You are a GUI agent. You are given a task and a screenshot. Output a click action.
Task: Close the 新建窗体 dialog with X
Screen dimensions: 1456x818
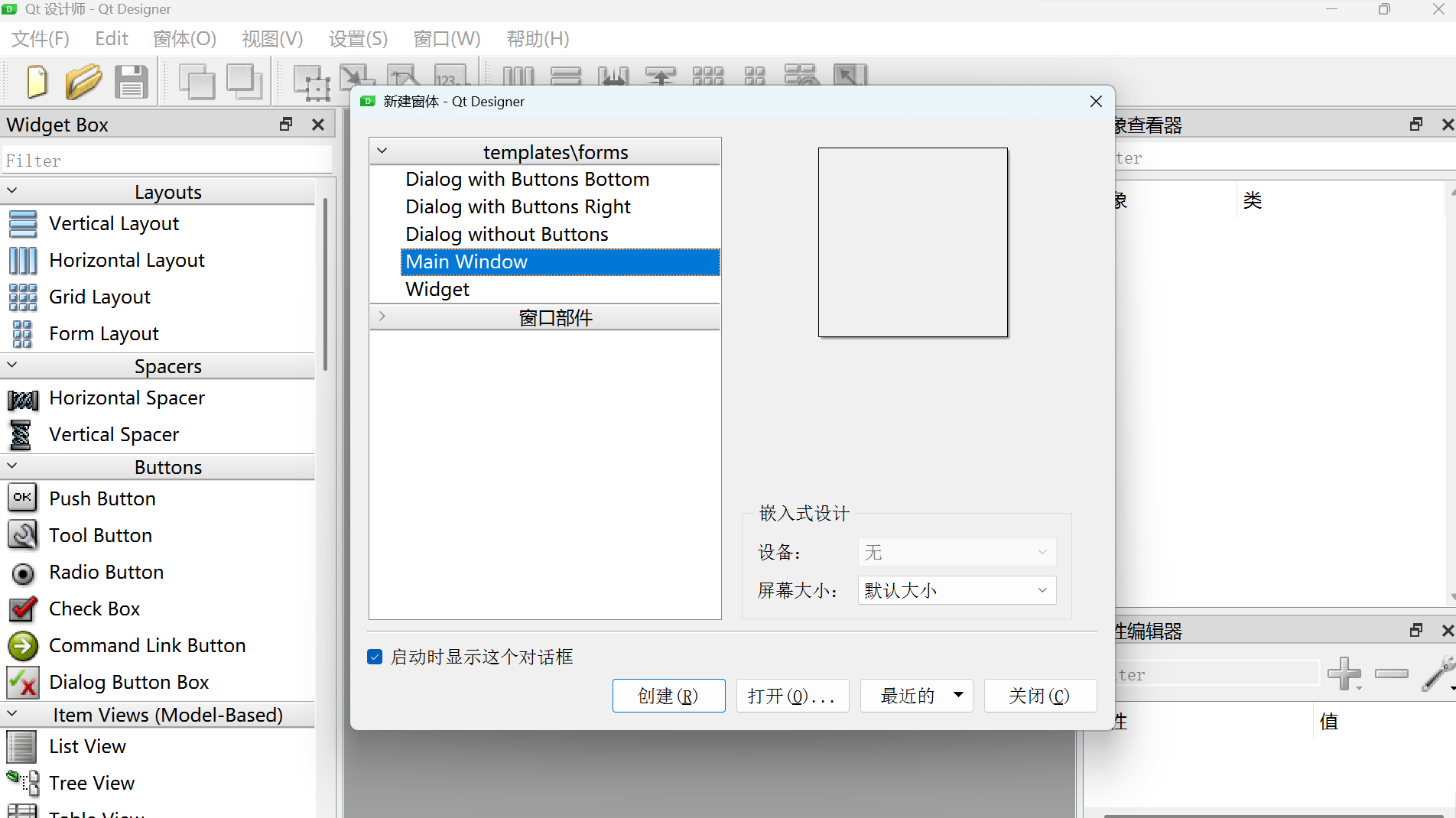pos(1096,102)
